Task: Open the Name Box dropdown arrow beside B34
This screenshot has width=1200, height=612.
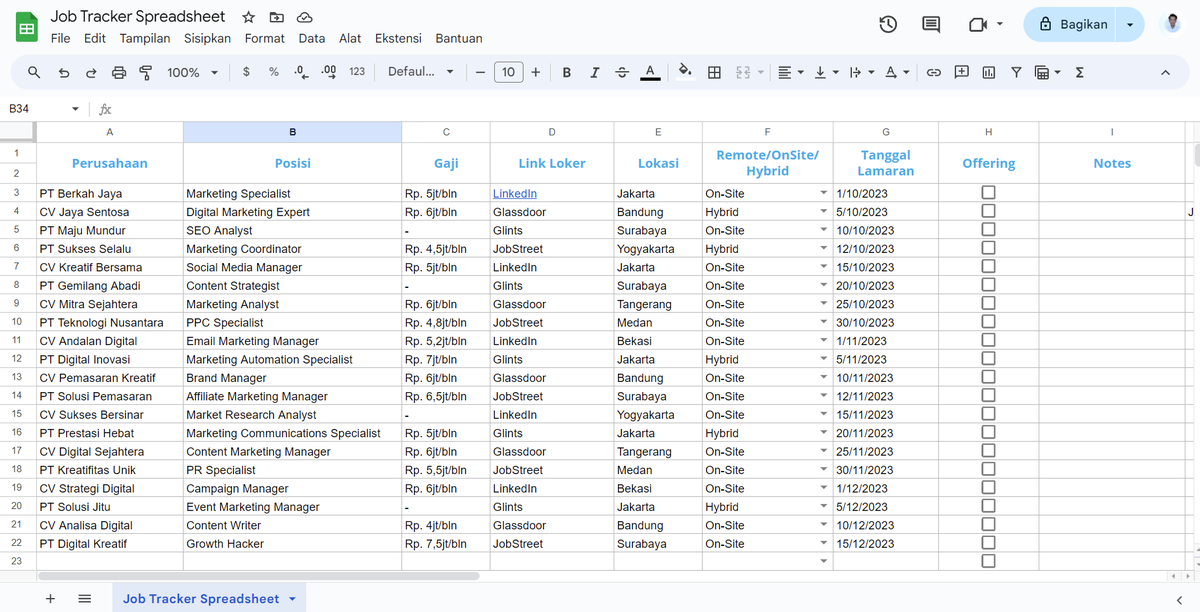Action: point(75,109)
